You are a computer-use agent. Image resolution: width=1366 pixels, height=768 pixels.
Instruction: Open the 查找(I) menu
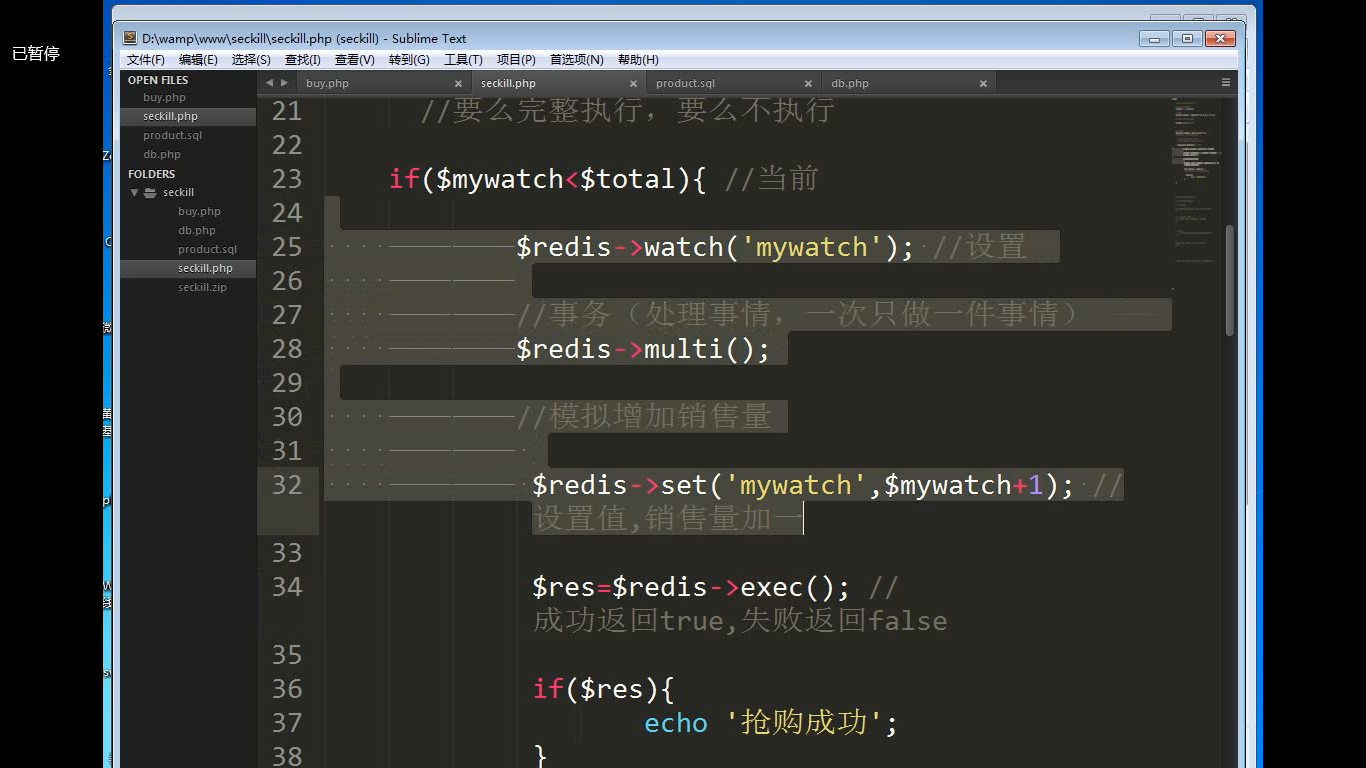(303, 60)
